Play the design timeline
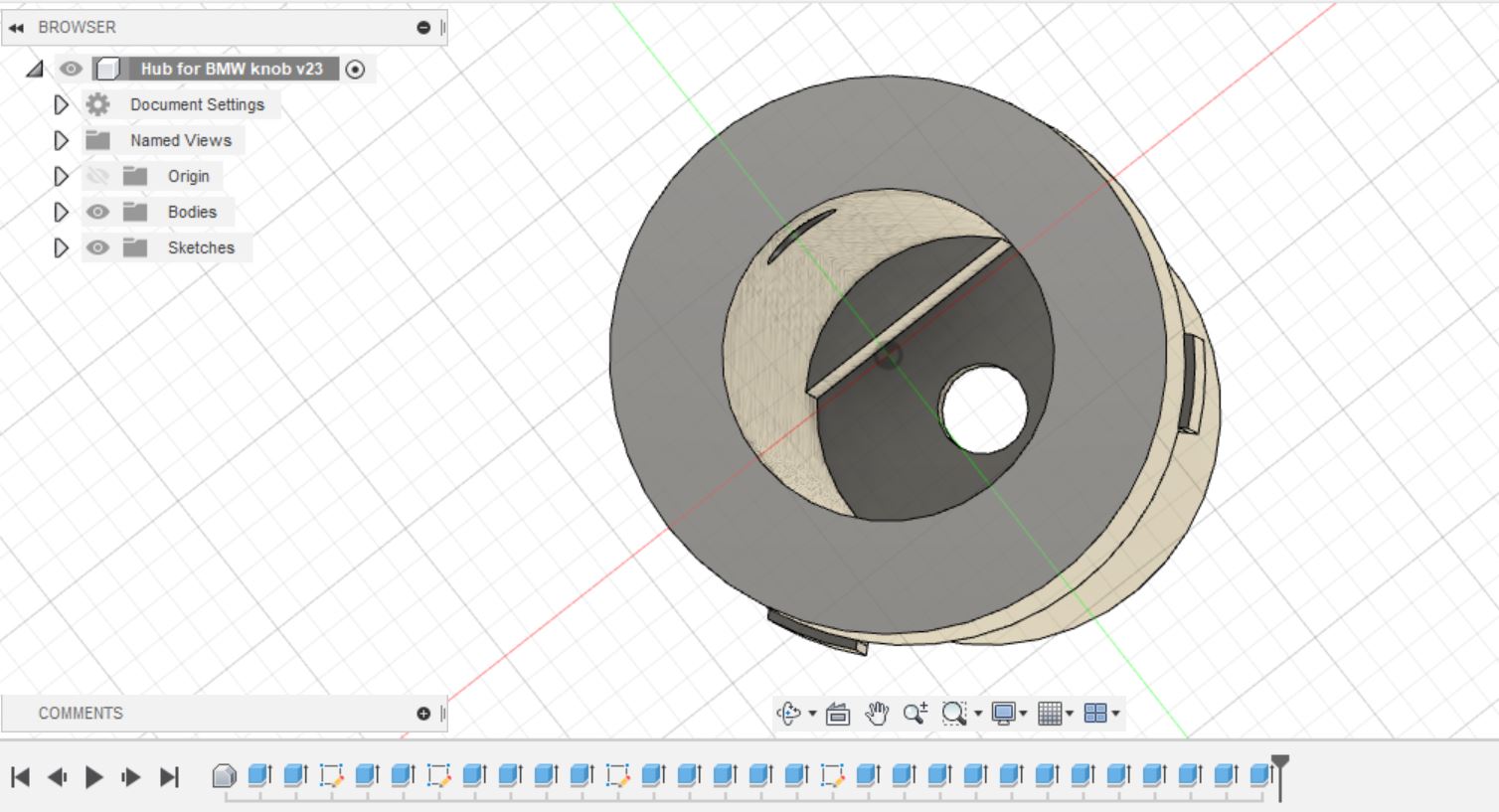 [94, 776]
